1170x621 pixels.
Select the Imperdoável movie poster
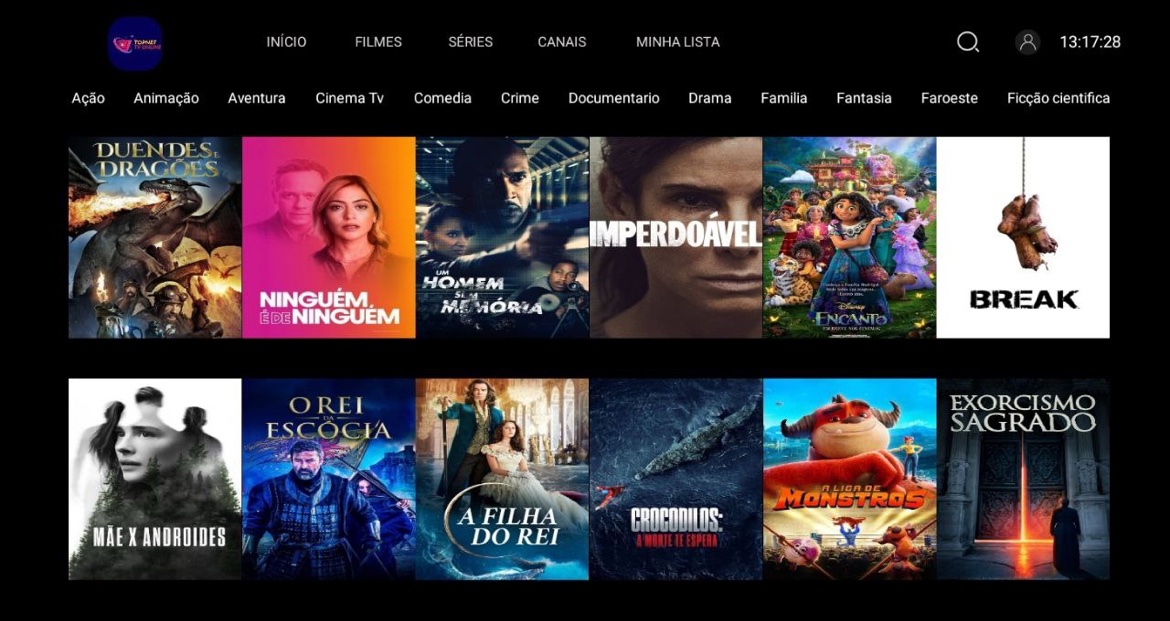[x=676, y=237]
